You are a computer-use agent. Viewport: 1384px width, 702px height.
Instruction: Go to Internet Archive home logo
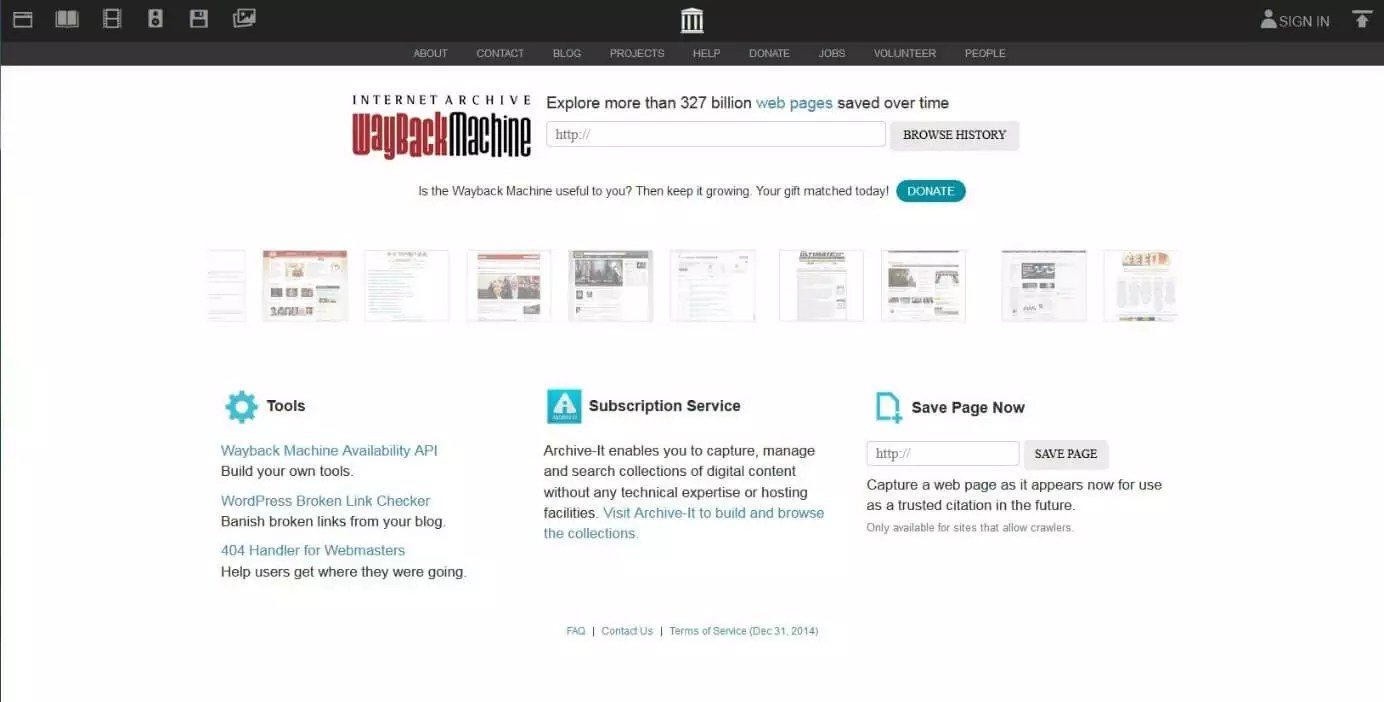[692, 20]
